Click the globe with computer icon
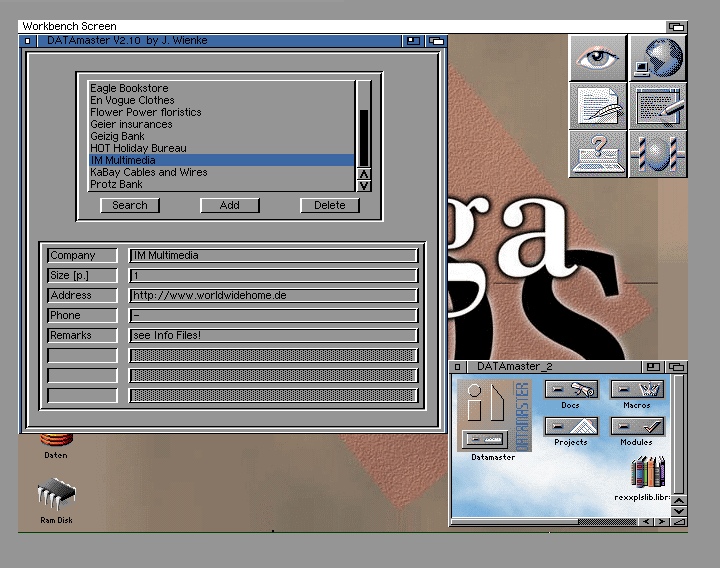720x568 pixels. 657,57
